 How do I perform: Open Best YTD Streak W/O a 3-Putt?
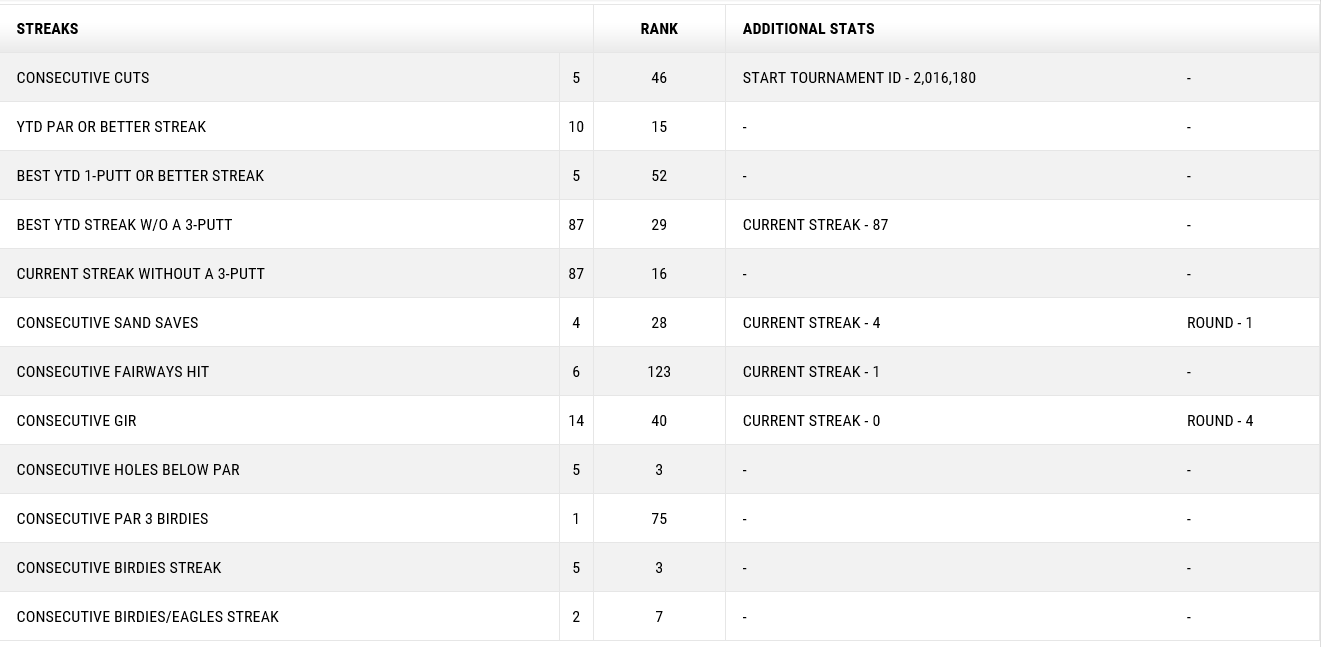(x=124, y=225)
